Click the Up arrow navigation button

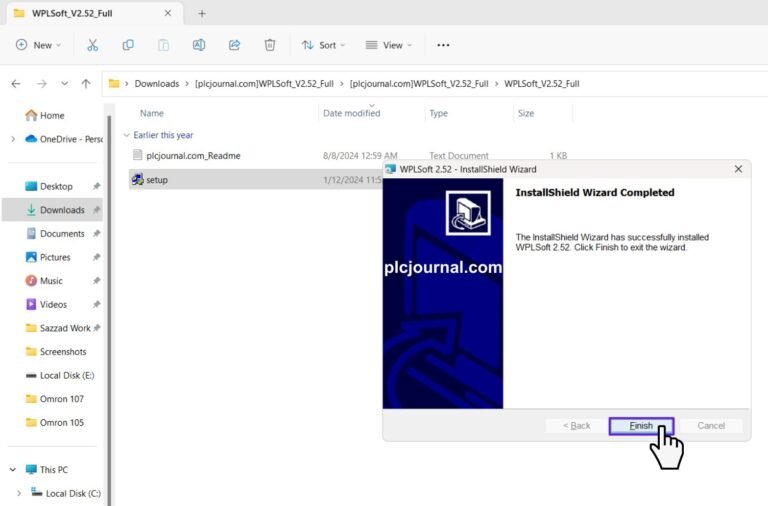(86, 84)
